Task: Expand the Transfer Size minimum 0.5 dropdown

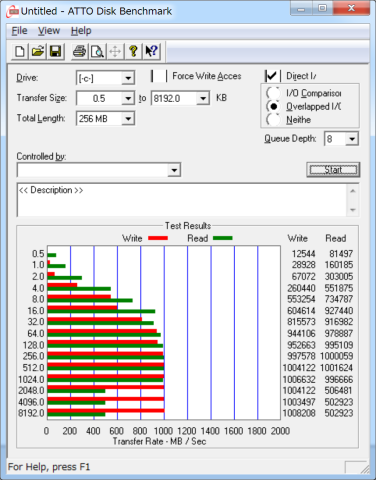Action: coord(128,99)
